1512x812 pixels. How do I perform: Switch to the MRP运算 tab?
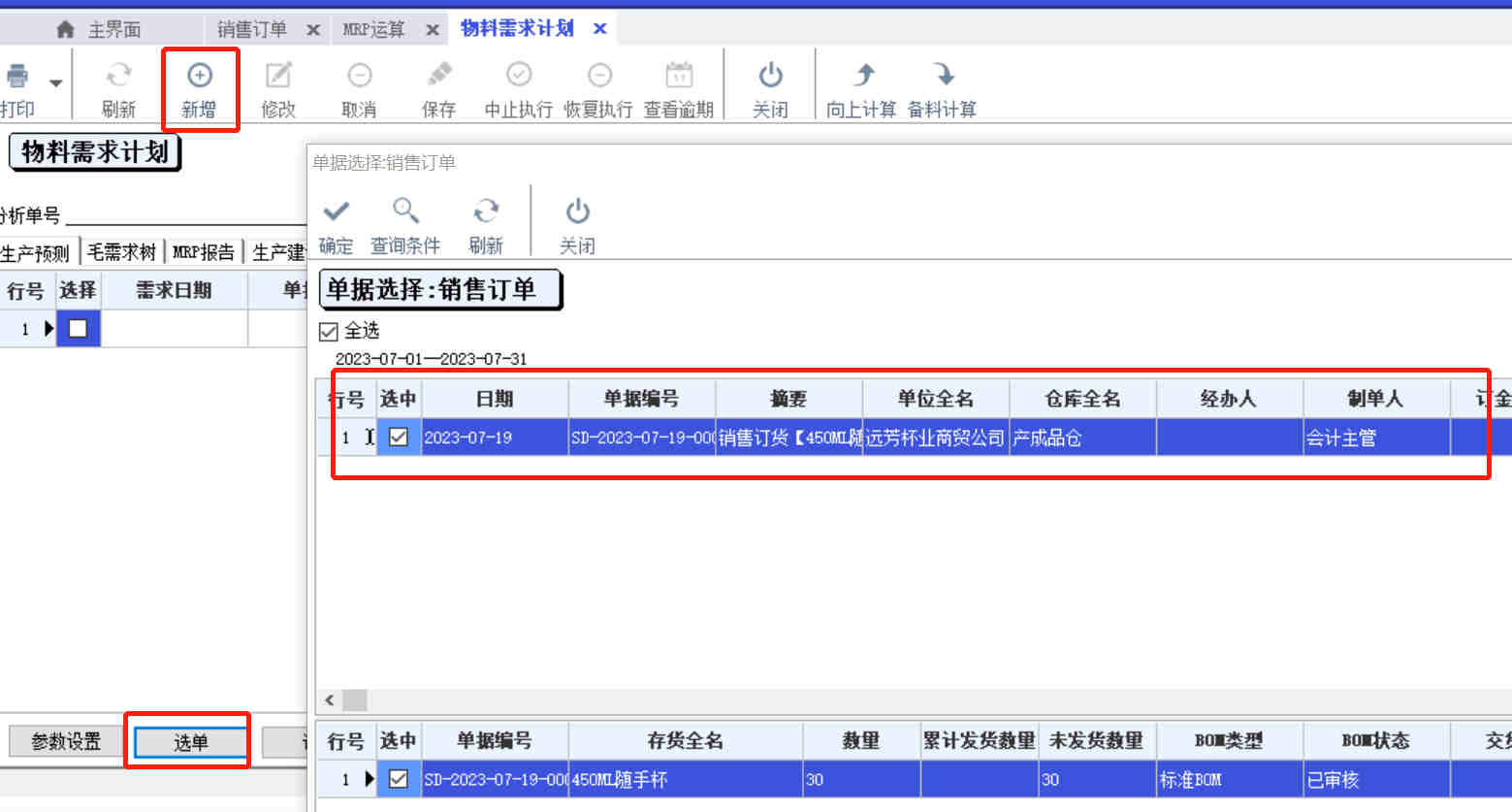pyautogui.click(x=373, y=29)
